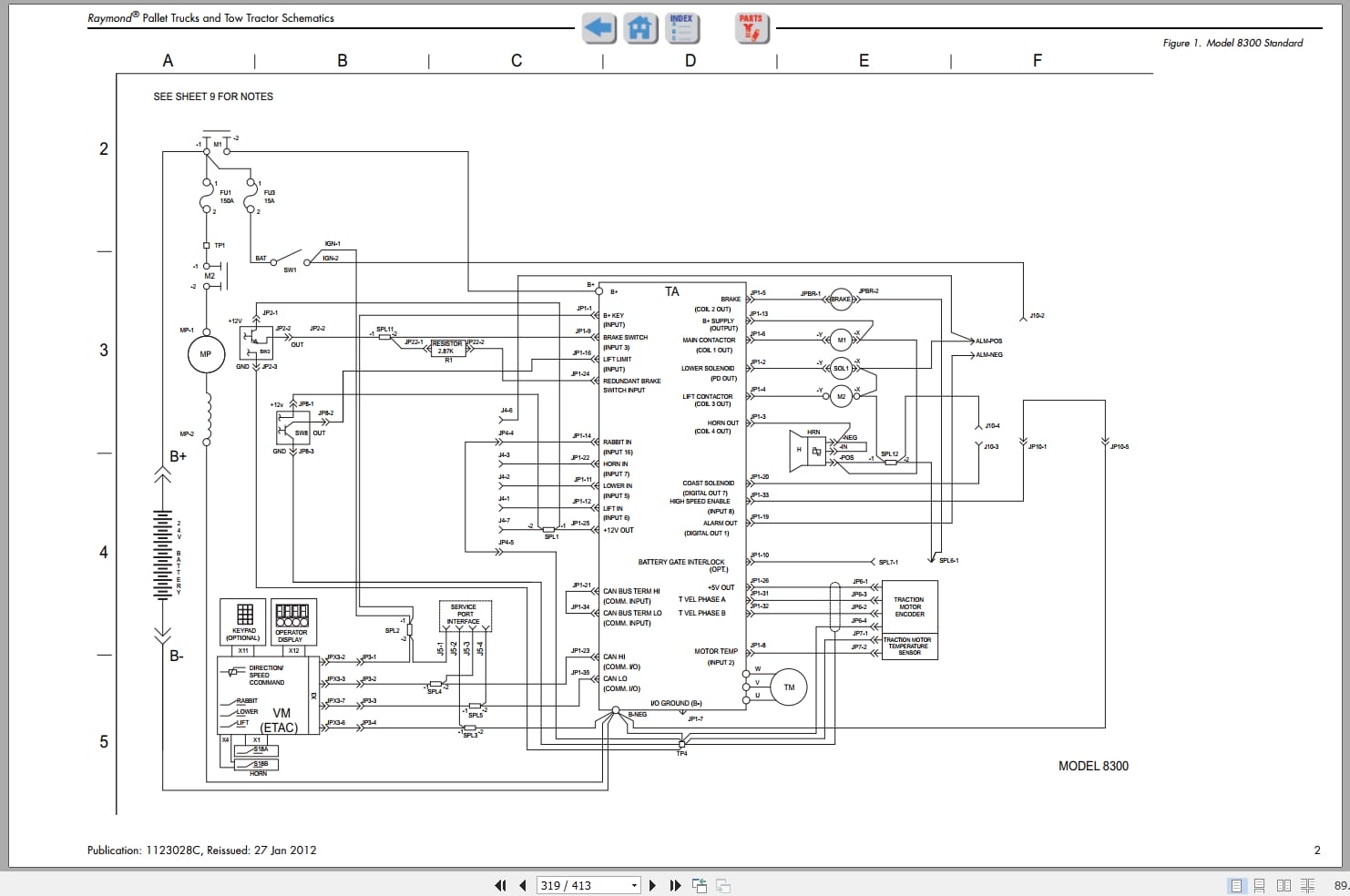1350x896 pixels.
Task: Switch to two-page facing view
Action: pos(1284,885)
